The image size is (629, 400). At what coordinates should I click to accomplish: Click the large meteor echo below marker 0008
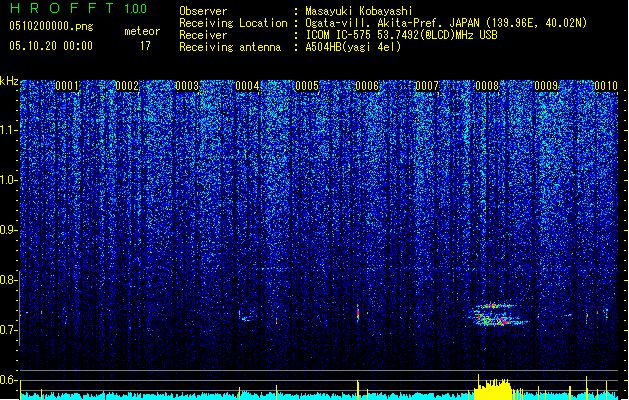pyautogui.click(x=497, y=315)
